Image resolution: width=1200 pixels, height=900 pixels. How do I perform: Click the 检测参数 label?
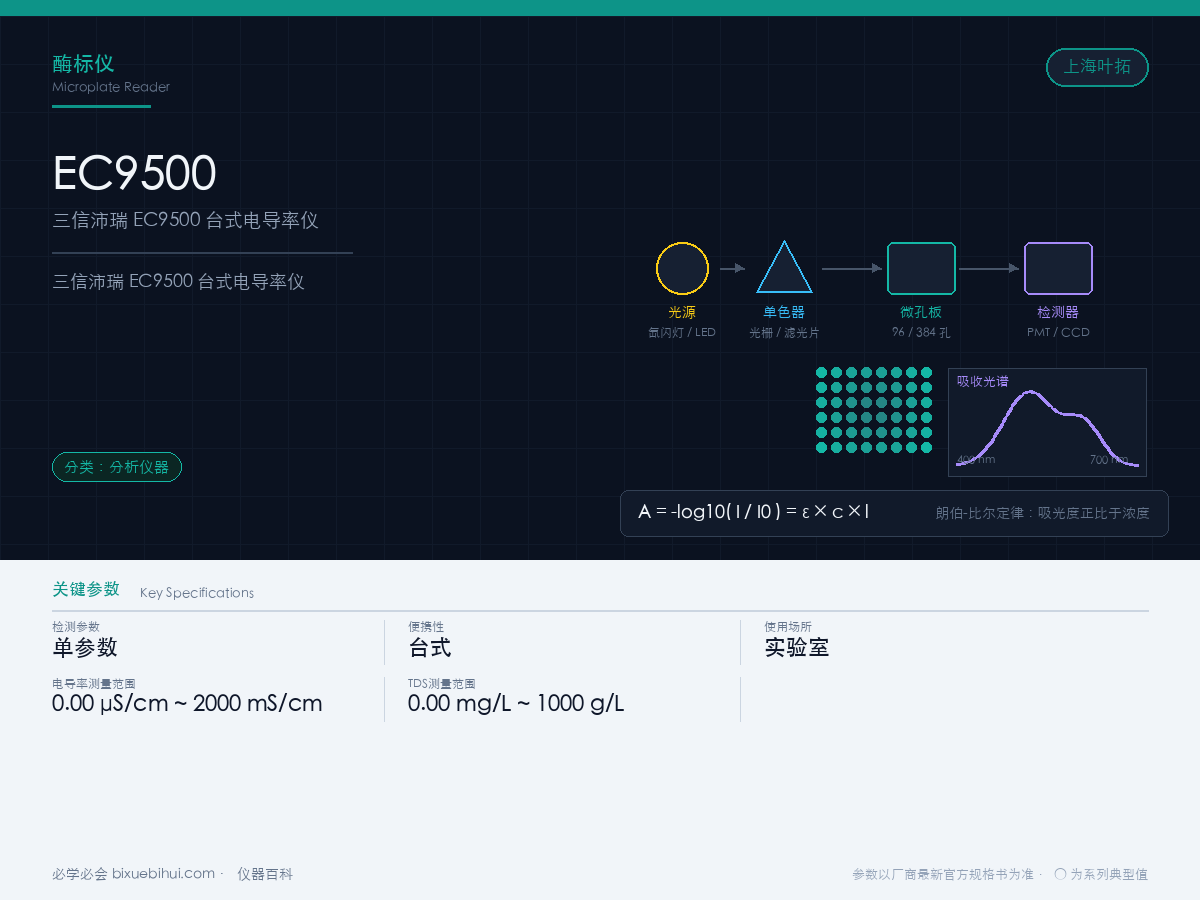[76, 627]
